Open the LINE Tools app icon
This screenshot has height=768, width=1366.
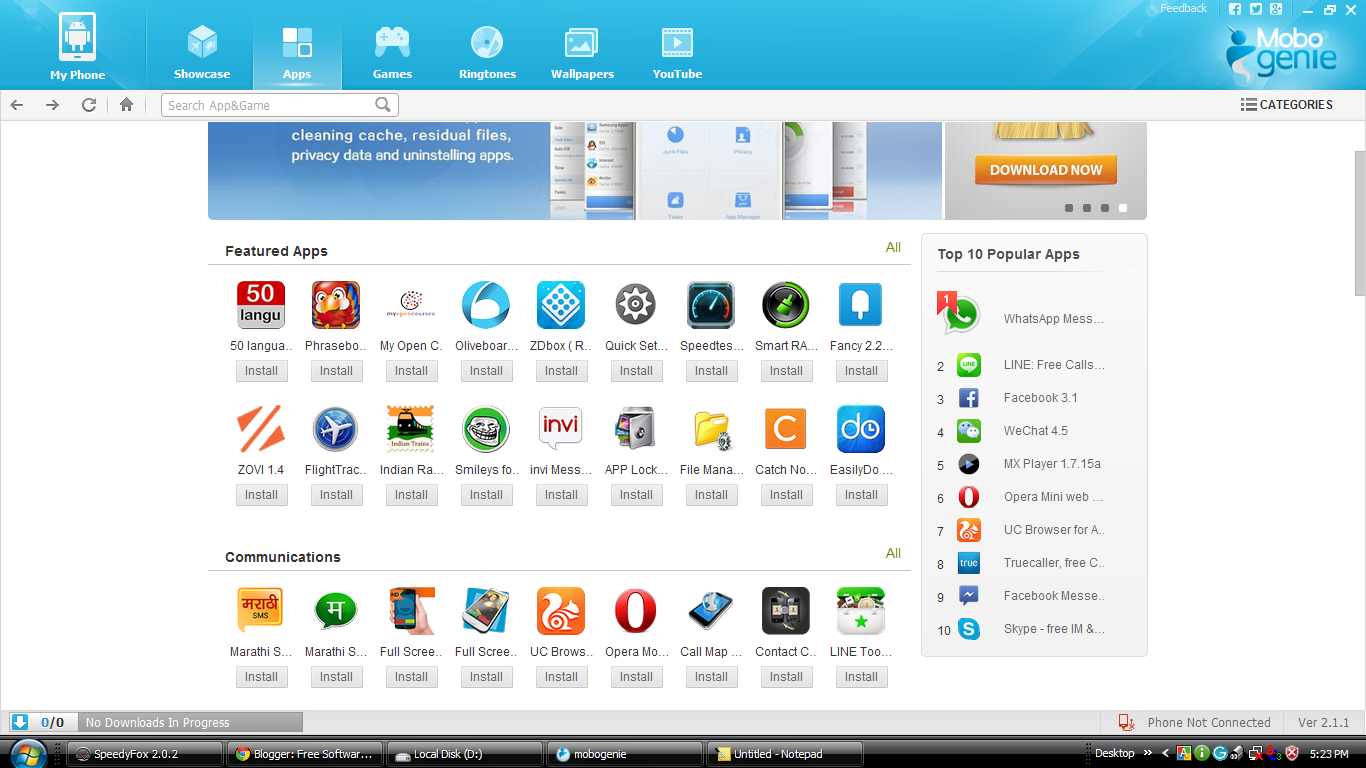861,611
